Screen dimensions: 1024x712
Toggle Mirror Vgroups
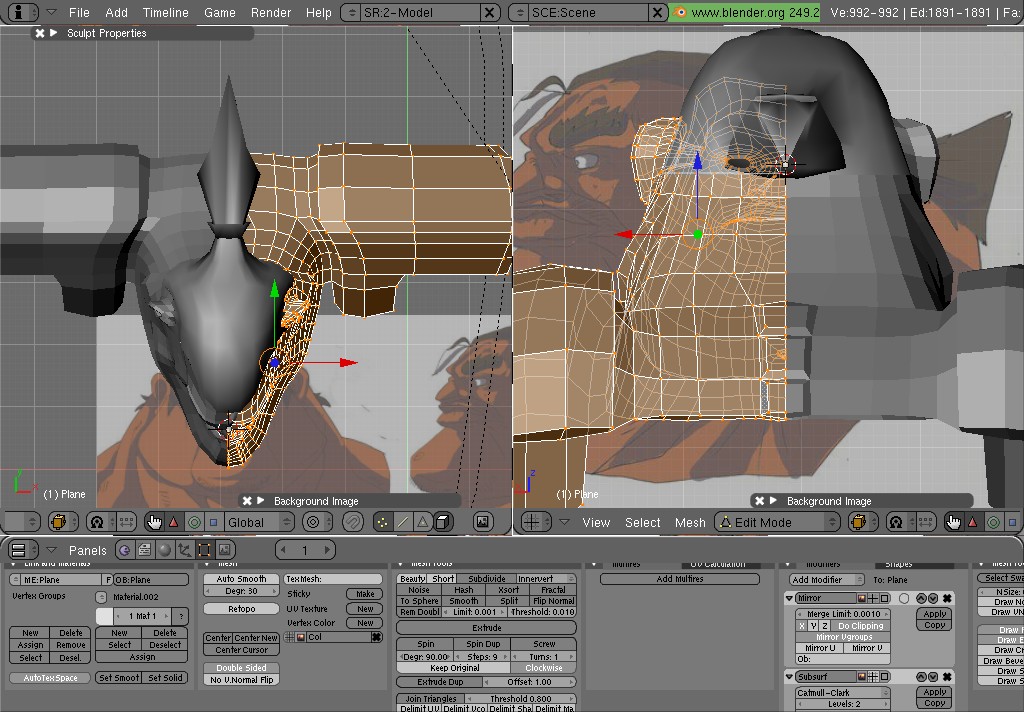point(844,637)
